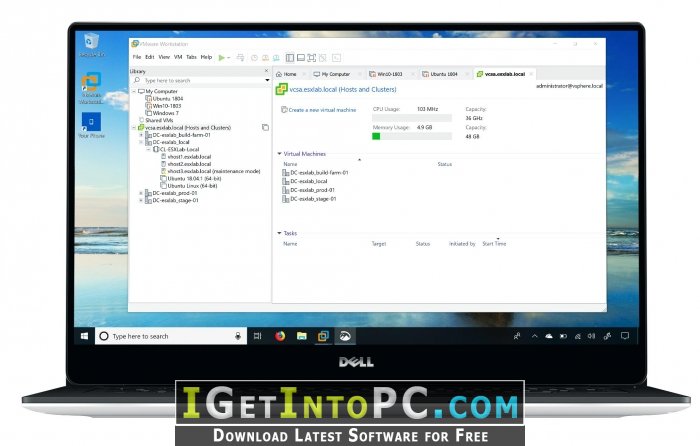Open File Explorer from the taskbar

pos(302,336)
